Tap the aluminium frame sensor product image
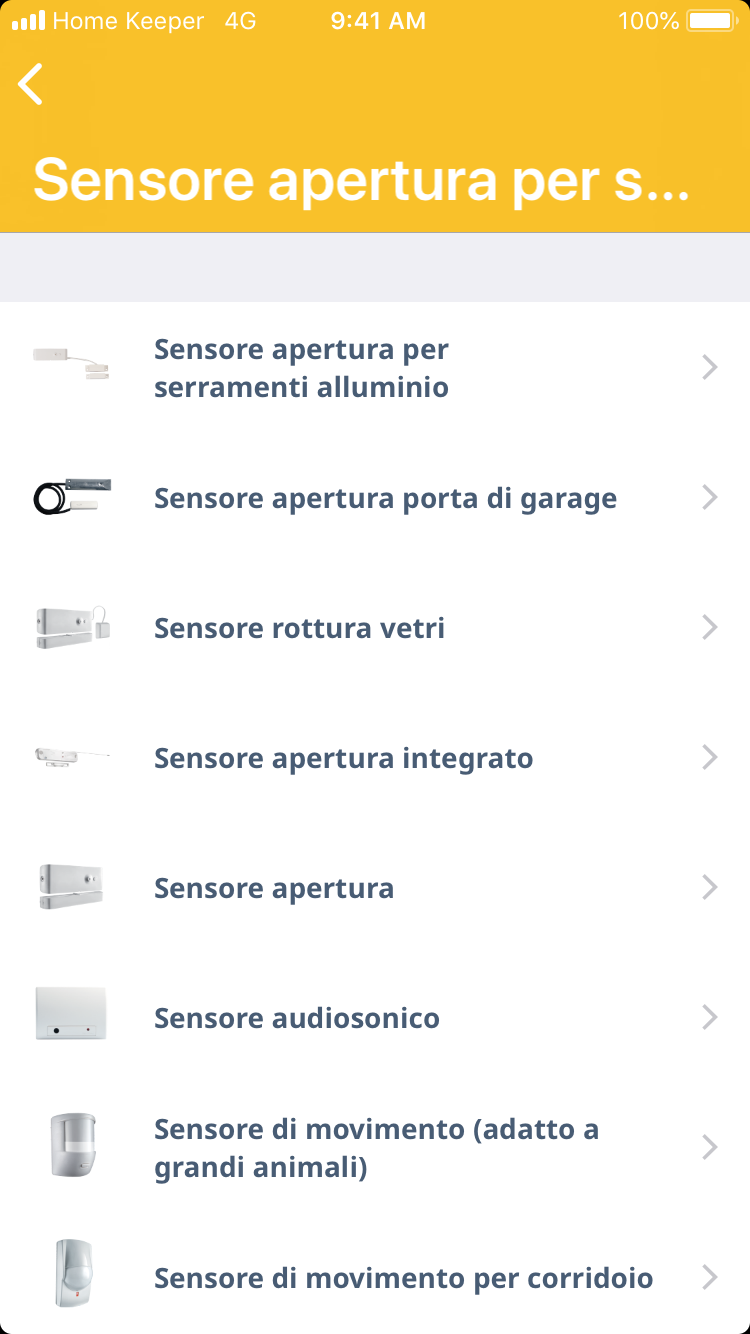This screenshot has width=750, height=1334. [x=71, y=364]
